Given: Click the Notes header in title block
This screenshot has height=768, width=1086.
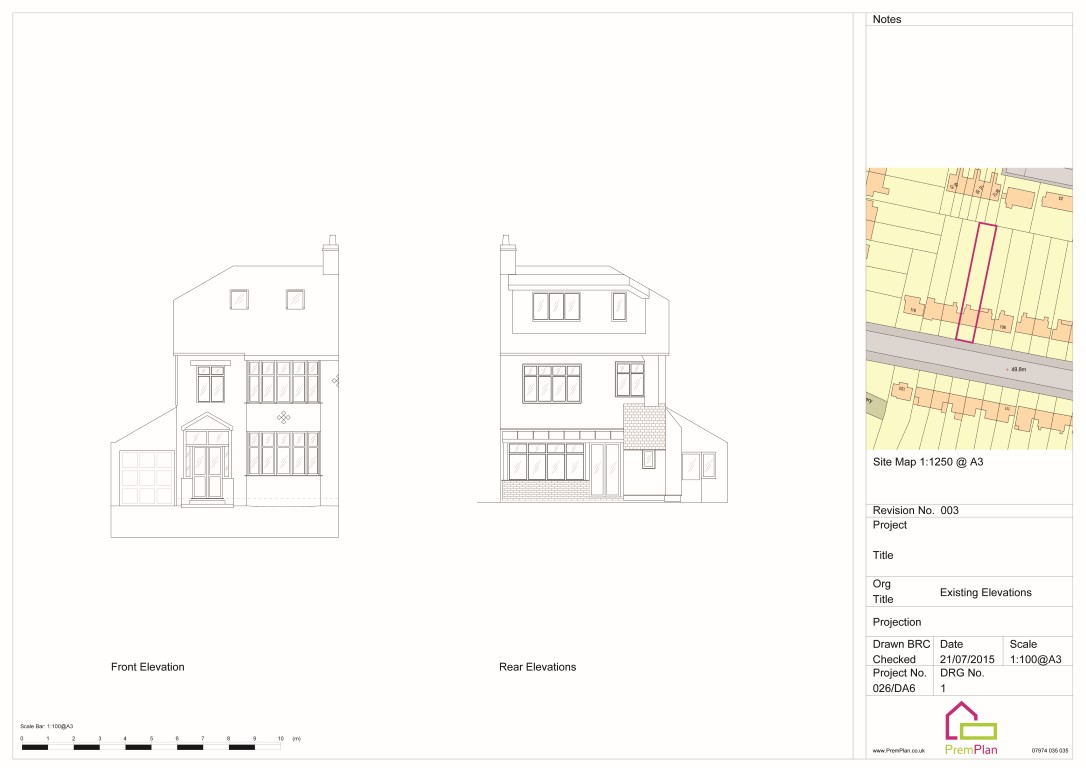Looking at the screenshot, I should point(887,19).
